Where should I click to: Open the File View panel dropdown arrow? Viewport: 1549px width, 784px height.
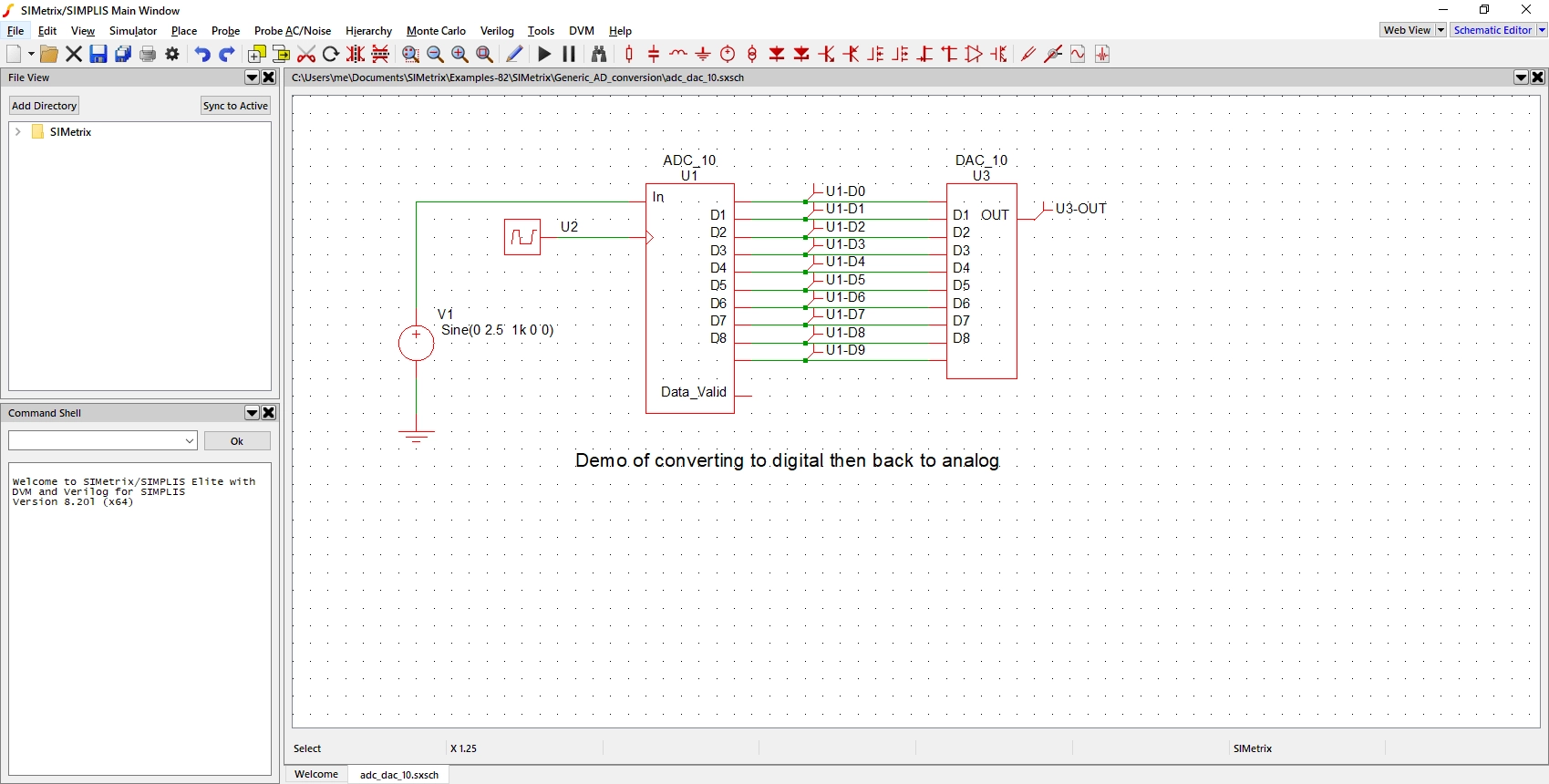(x=253, y=77)
